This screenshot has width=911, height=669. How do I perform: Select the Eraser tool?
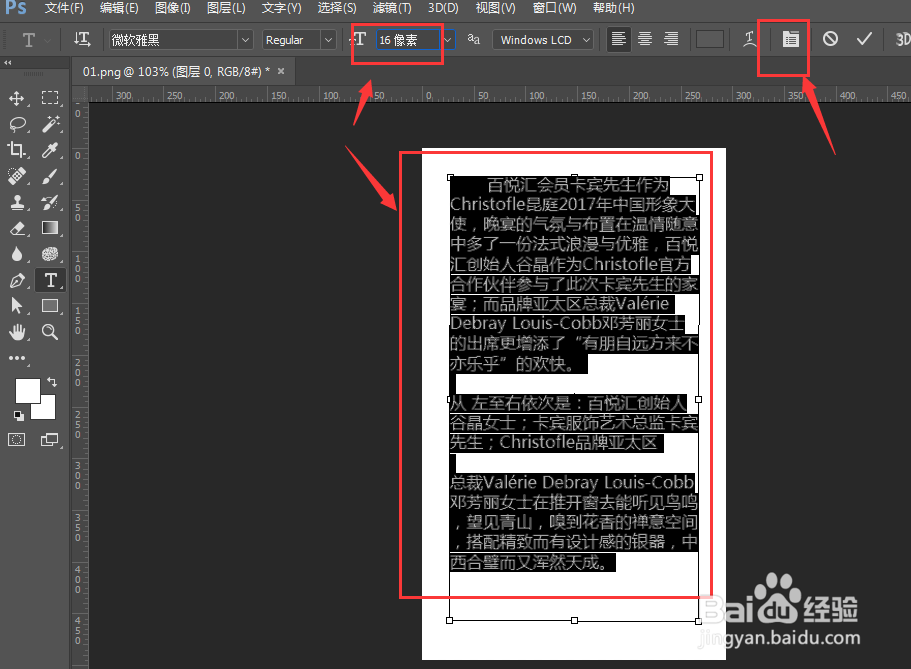17,228
